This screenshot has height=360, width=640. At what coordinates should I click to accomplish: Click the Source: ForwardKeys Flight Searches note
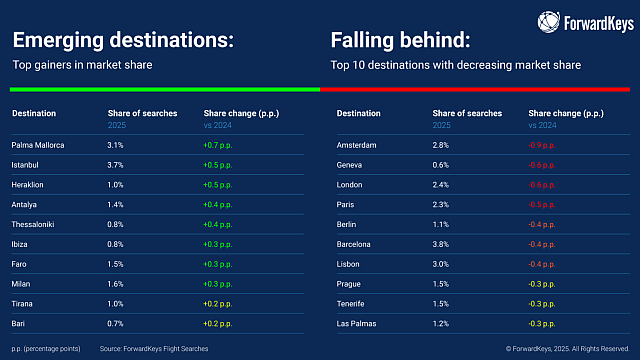154,349
